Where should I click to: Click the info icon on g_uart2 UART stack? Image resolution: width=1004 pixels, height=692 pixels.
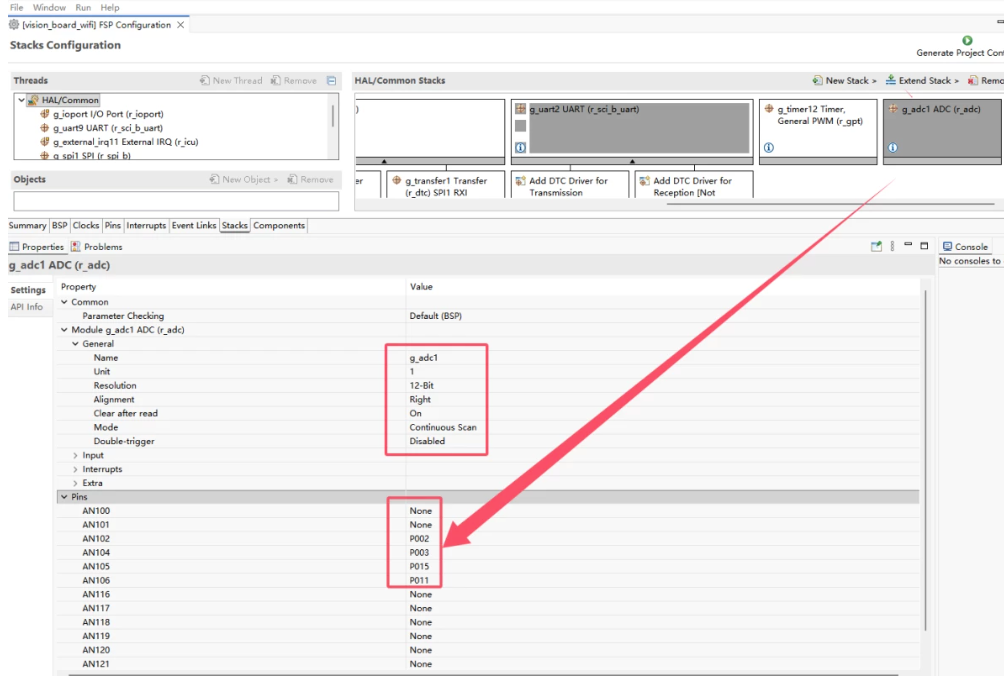[x=521, y=148]
